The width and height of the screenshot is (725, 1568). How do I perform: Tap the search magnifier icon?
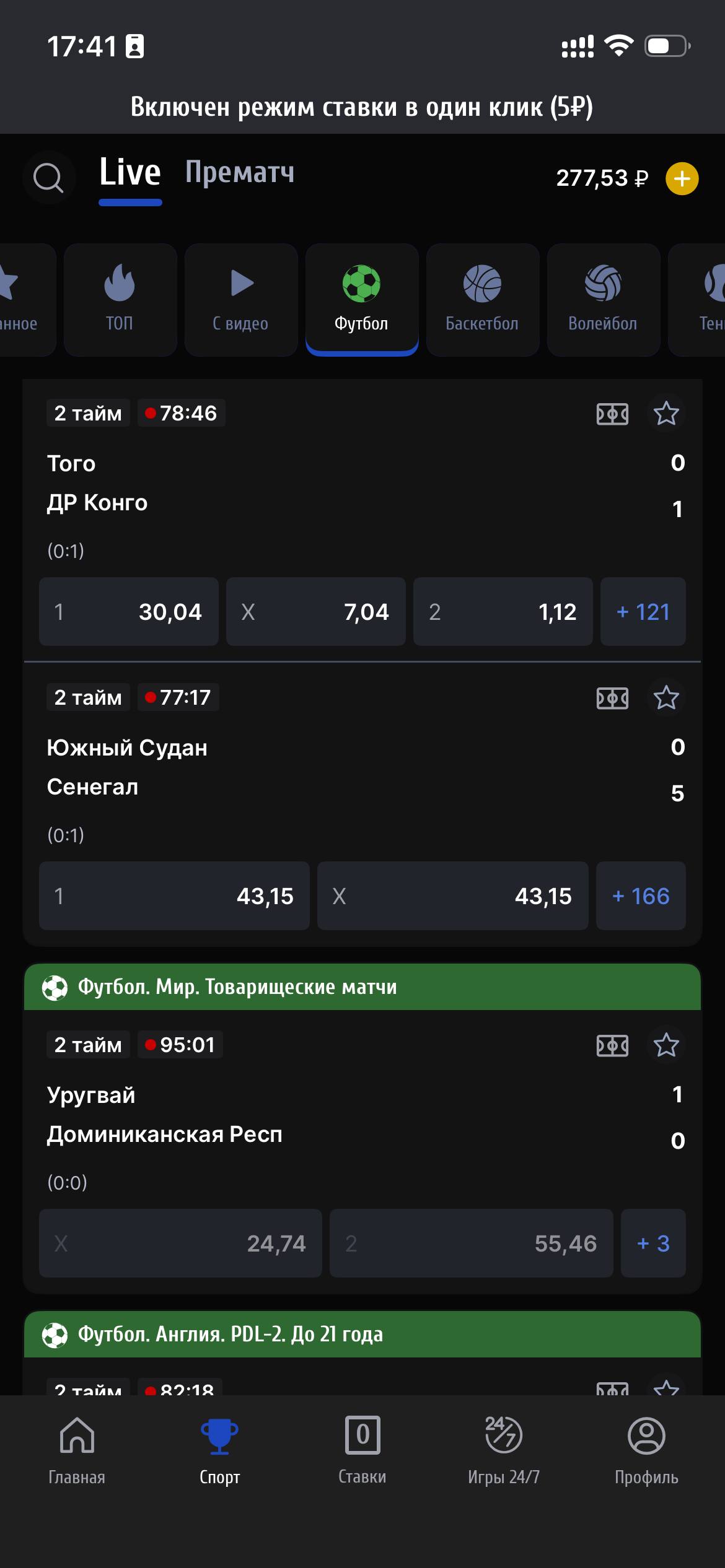[48, 178]
